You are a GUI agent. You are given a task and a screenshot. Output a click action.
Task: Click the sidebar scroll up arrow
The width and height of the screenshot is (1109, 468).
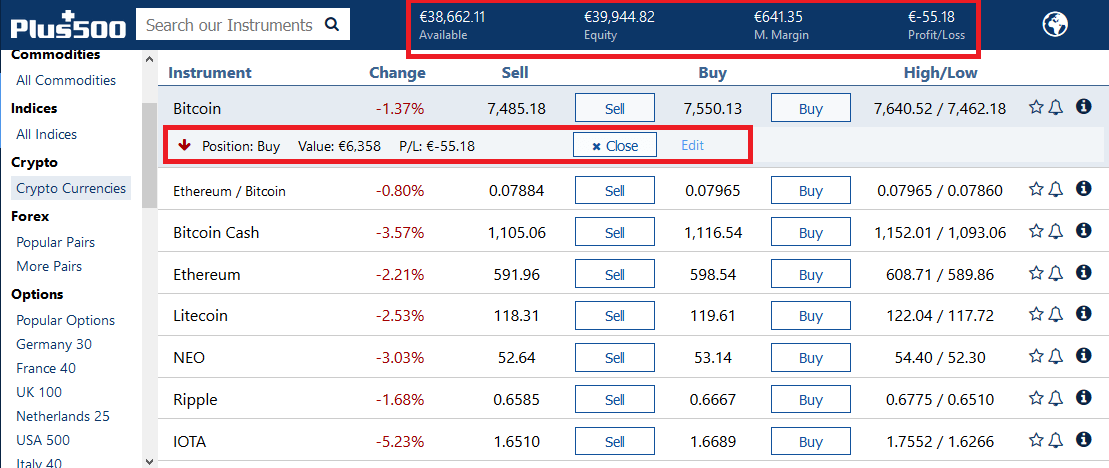[x=149, y=59]
